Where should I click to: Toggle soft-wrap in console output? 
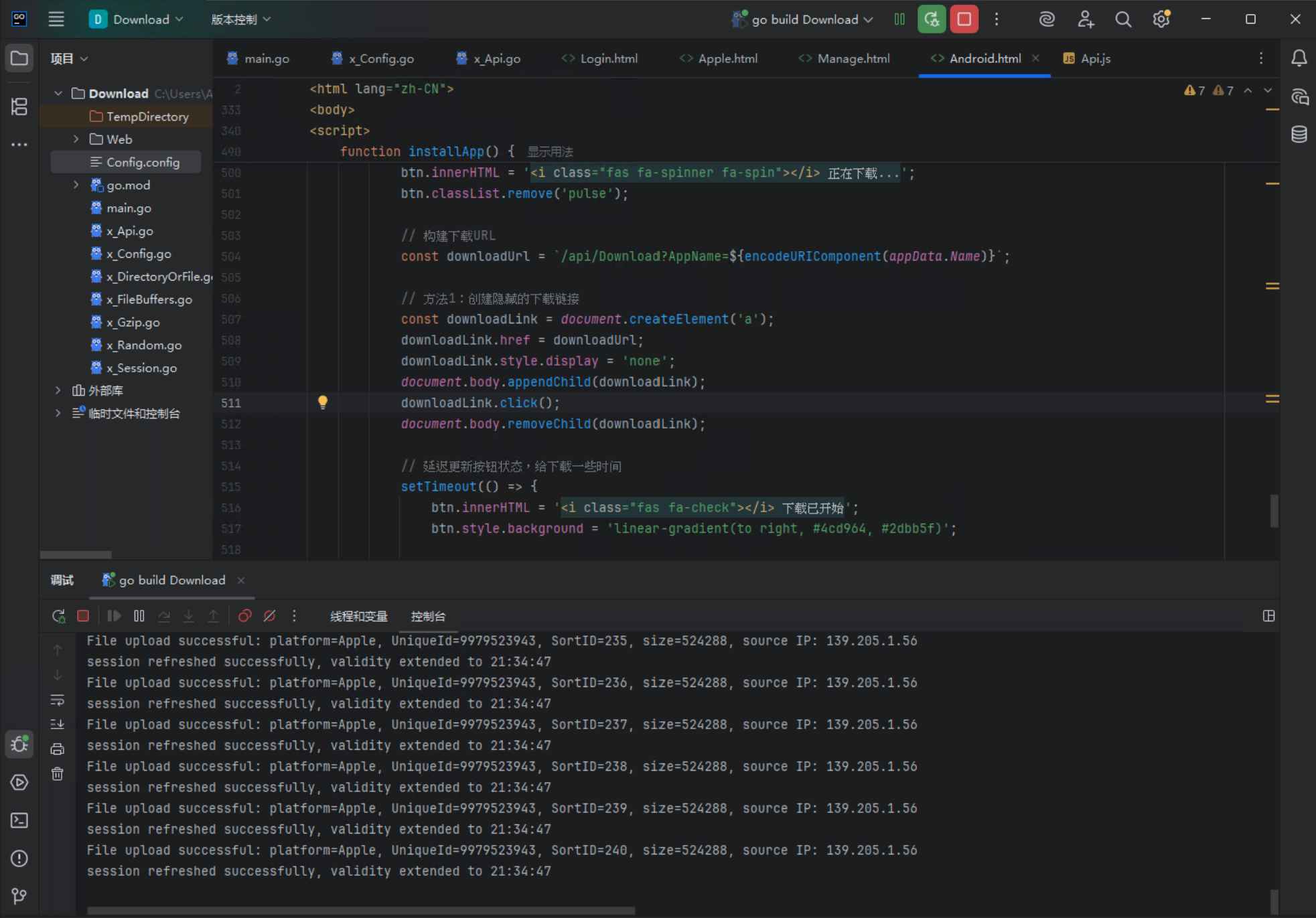[x=58, y=700]
